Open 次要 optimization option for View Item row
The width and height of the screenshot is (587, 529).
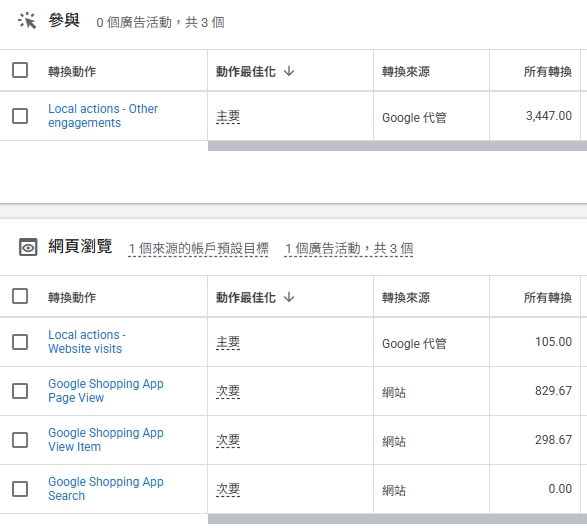(228, 441)
